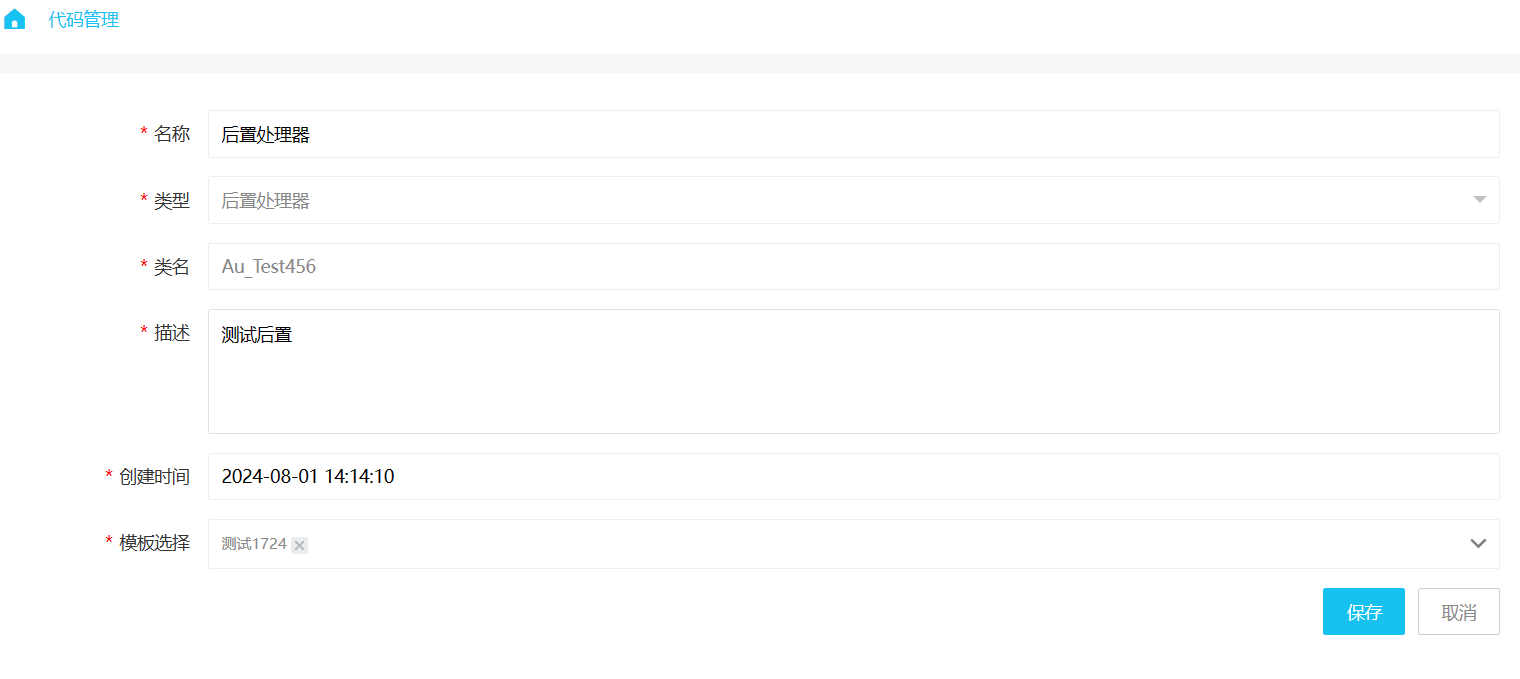This screenshot has height=679, width=1520.
Task: Click the 保存 button
Action: 1363,612
